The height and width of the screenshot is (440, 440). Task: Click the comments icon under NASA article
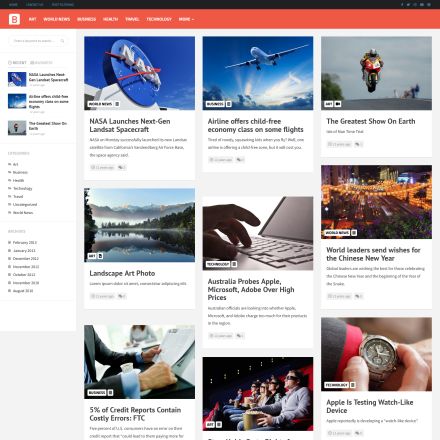tap(120, 167)
